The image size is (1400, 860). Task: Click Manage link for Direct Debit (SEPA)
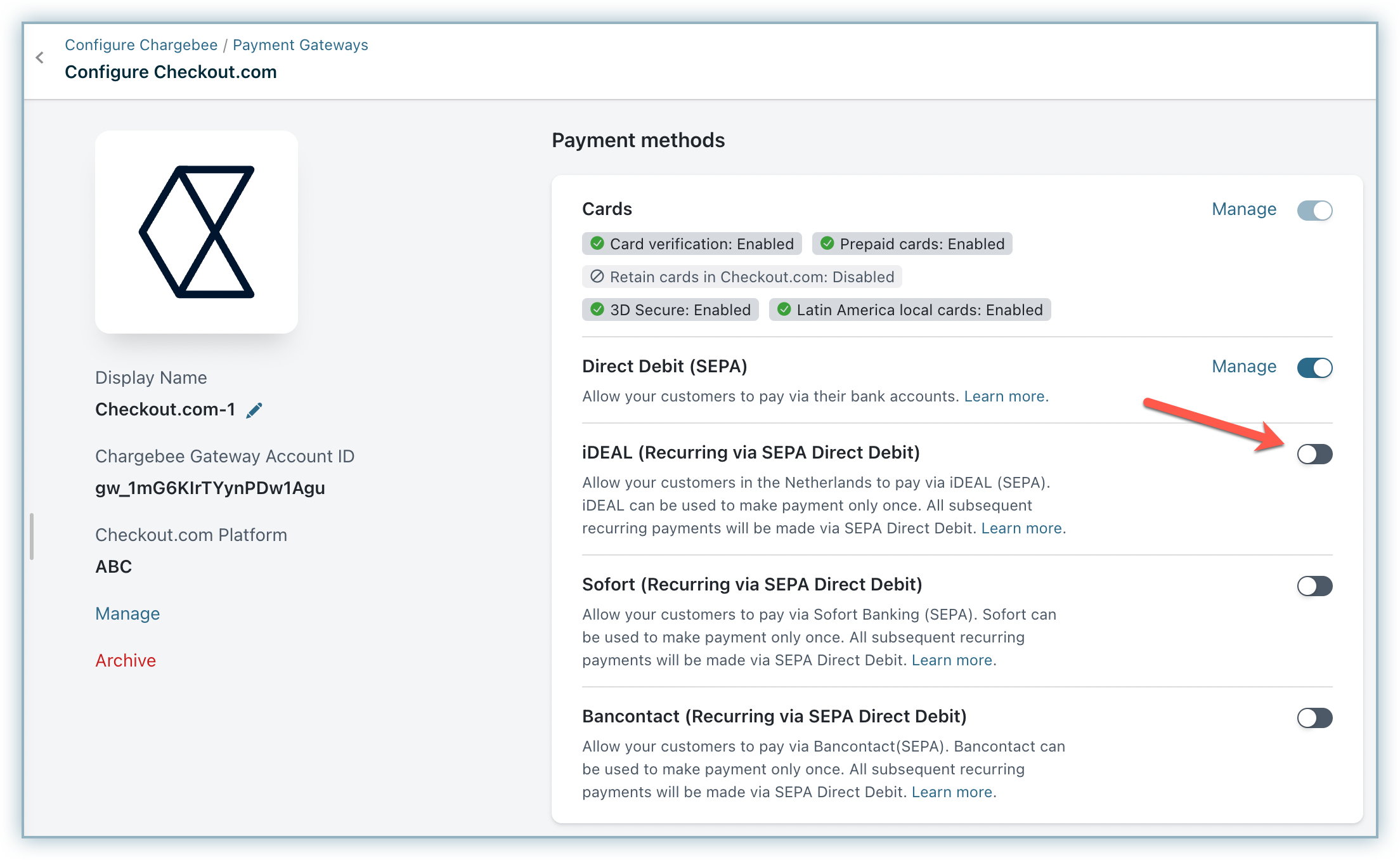[x=1244, y=367]
